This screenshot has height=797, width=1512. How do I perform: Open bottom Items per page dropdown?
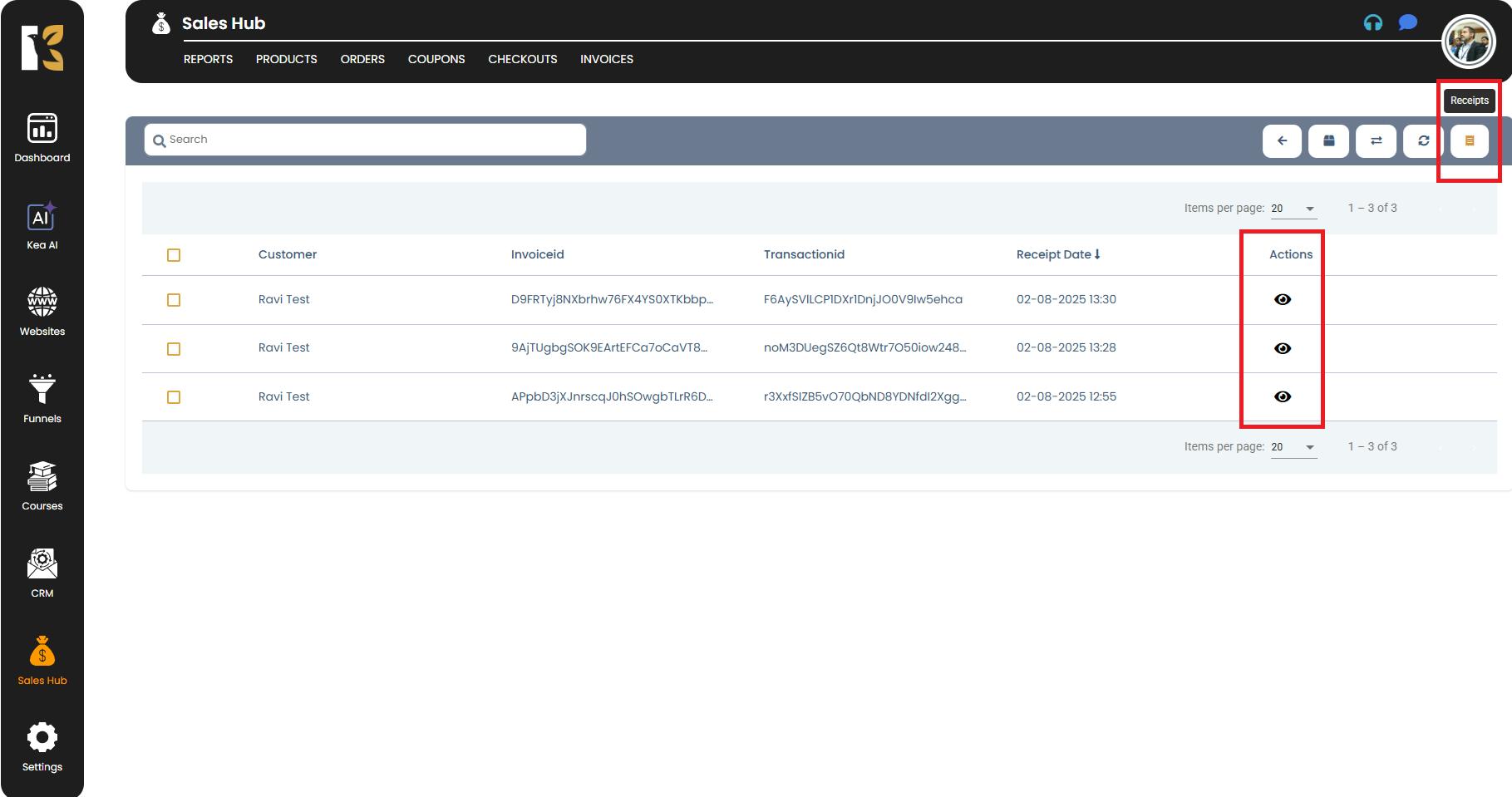1293,447
